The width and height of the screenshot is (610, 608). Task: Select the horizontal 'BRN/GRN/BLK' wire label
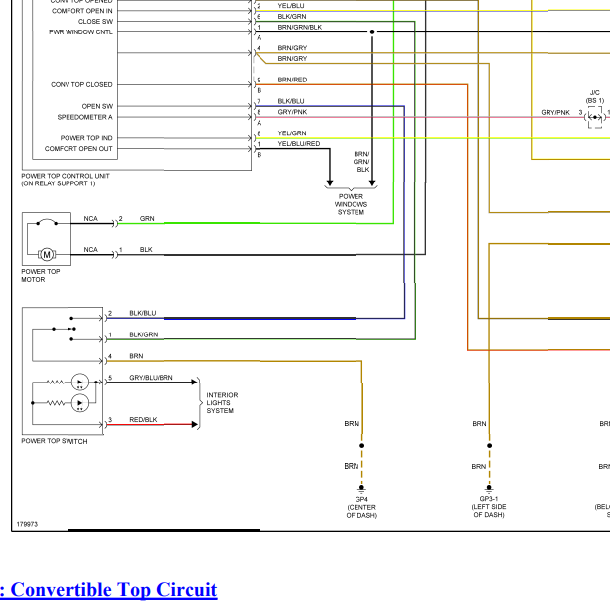pos(300,27)
